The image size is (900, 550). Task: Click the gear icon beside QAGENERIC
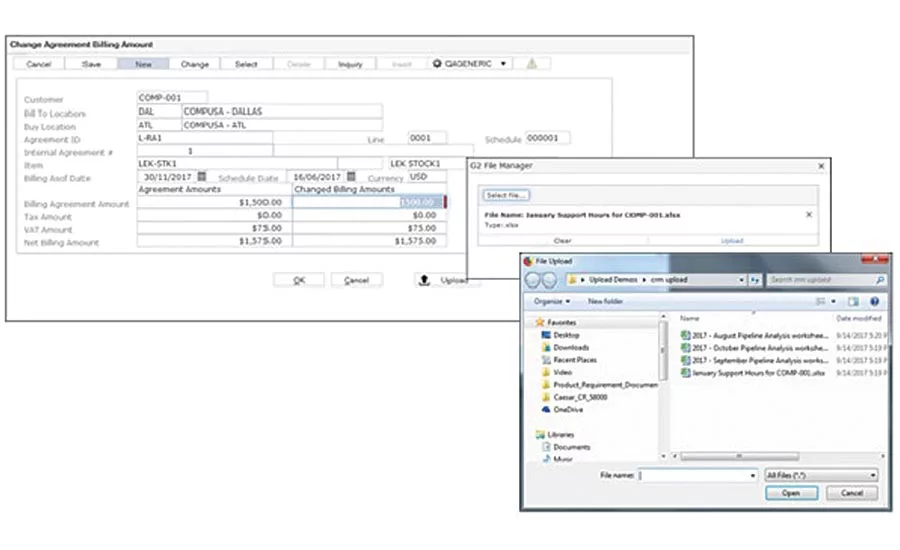437,64
